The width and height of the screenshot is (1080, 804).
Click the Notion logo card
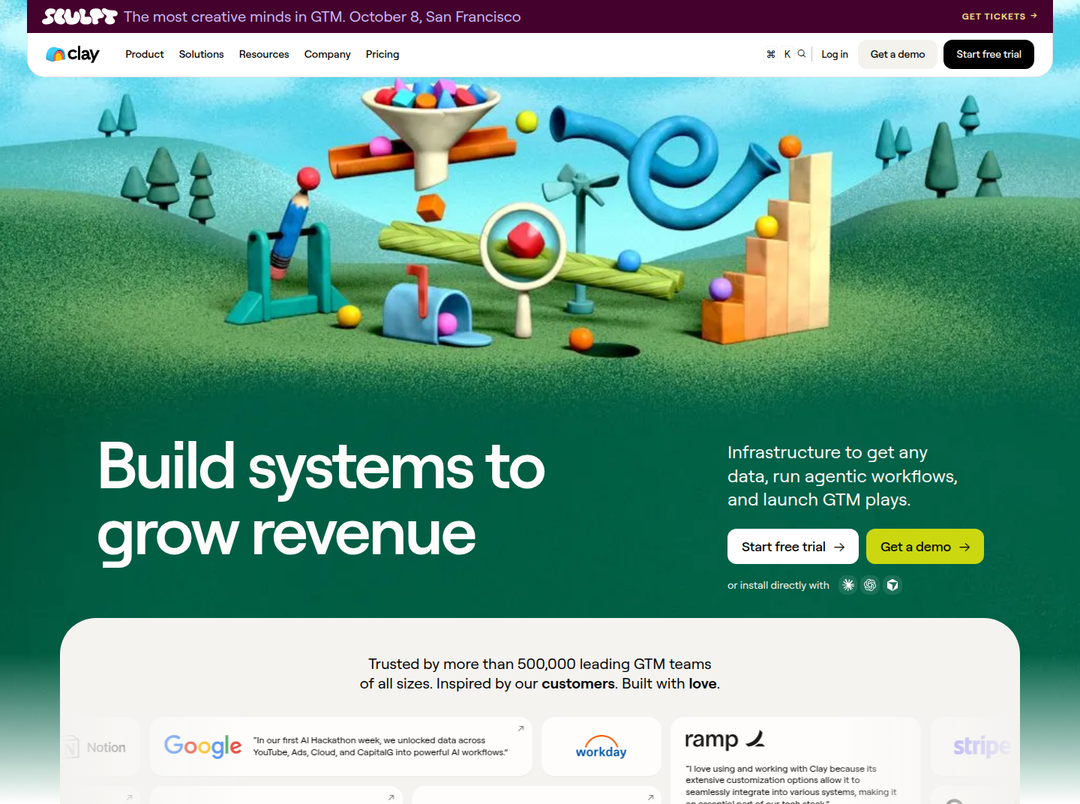click(x=101, y=747)
